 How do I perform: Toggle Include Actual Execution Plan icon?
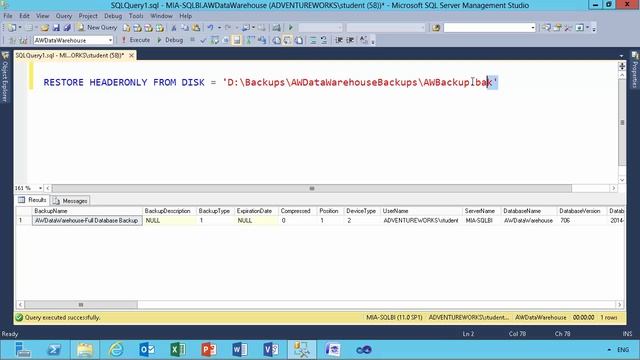point(250,40)
